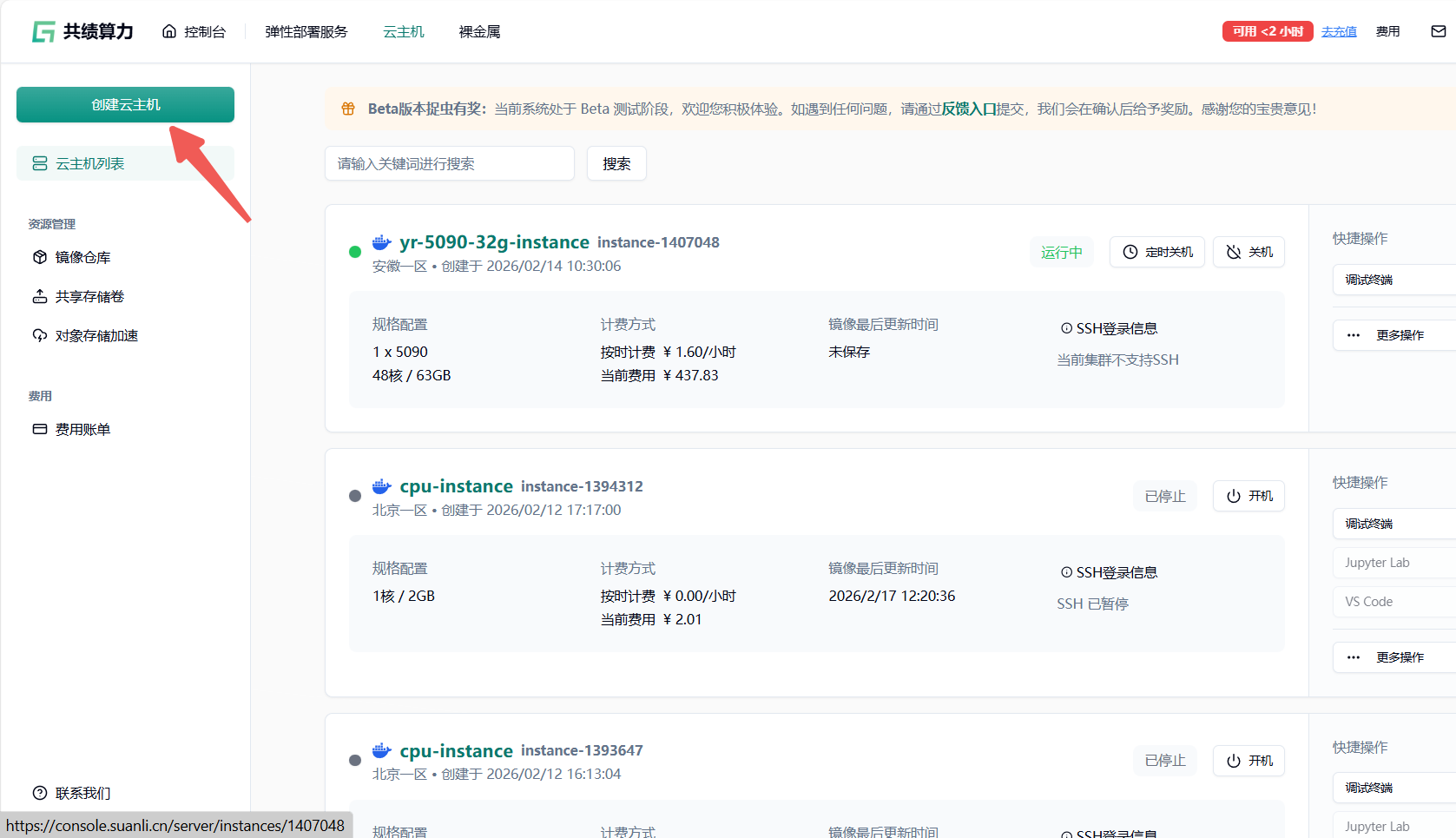The image size is (1456, 838).
Task: Click the 创建云主机 button
Action: pos(125,105)
